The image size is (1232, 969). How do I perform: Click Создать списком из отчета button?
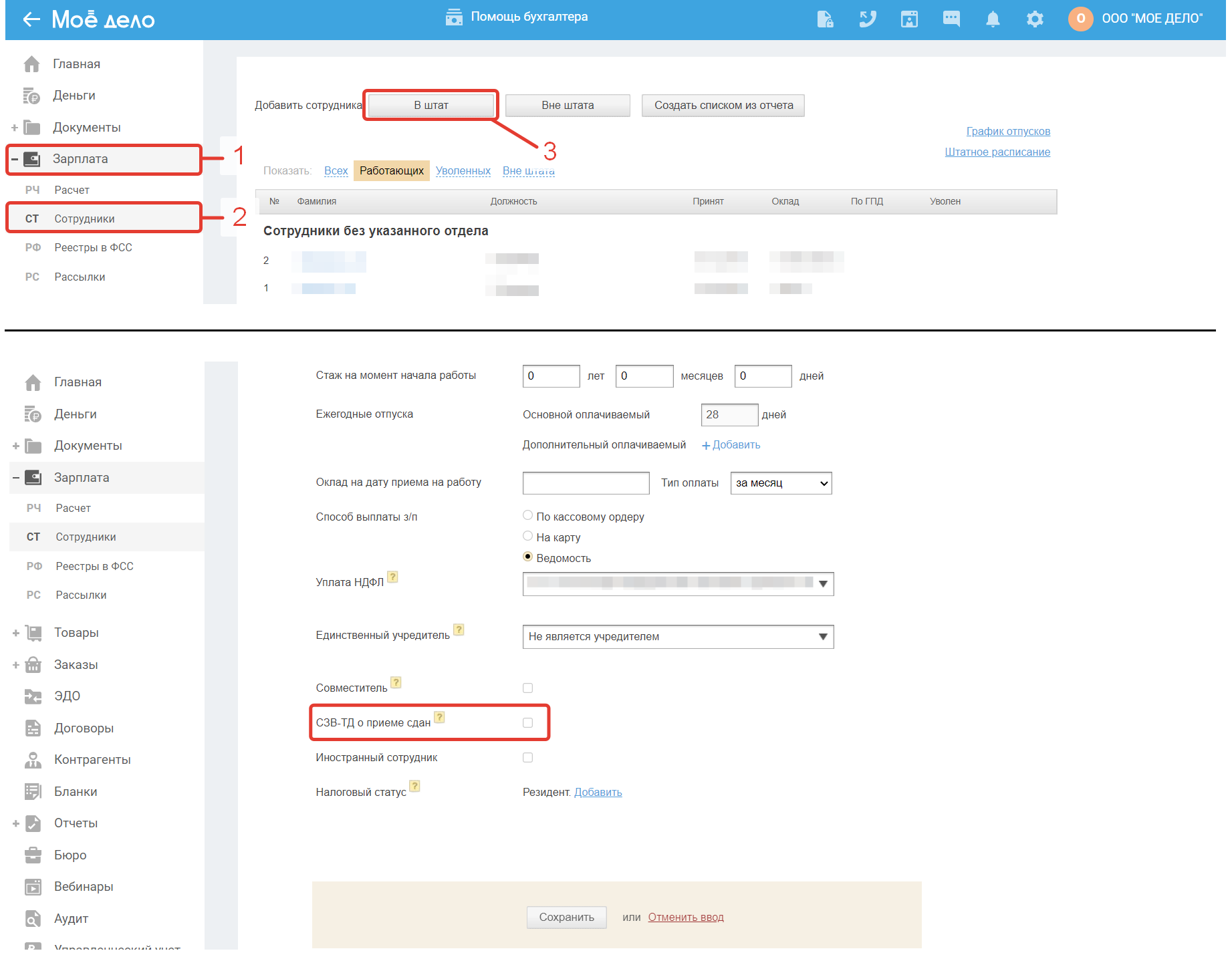click(x=723, y=106)
